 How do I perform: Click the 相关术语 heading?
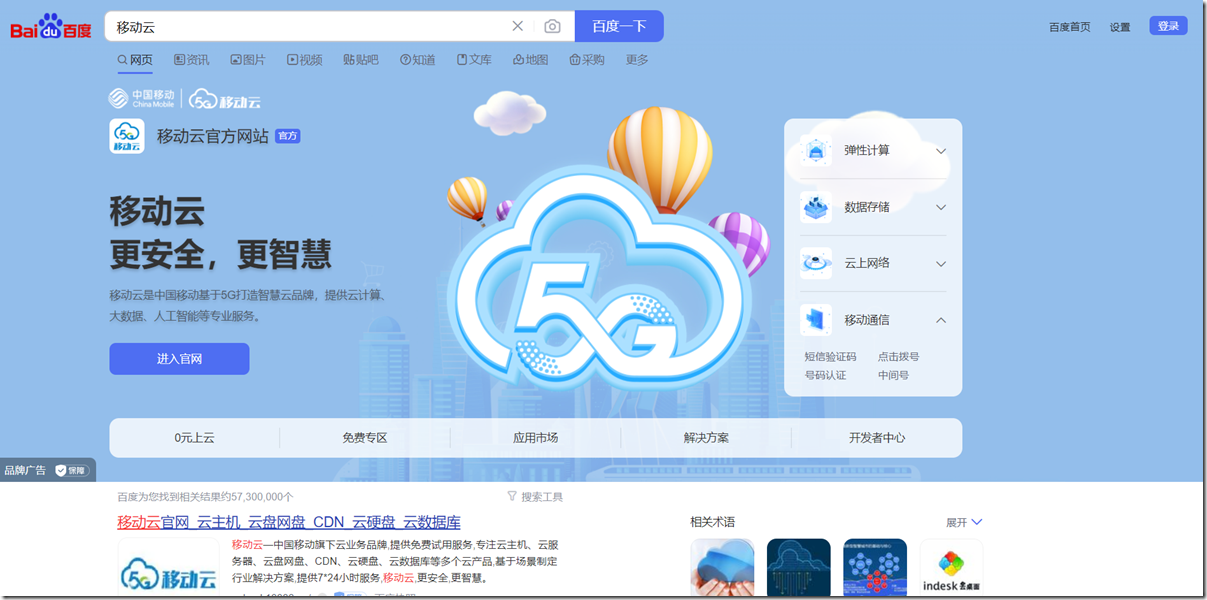(713, 522)
